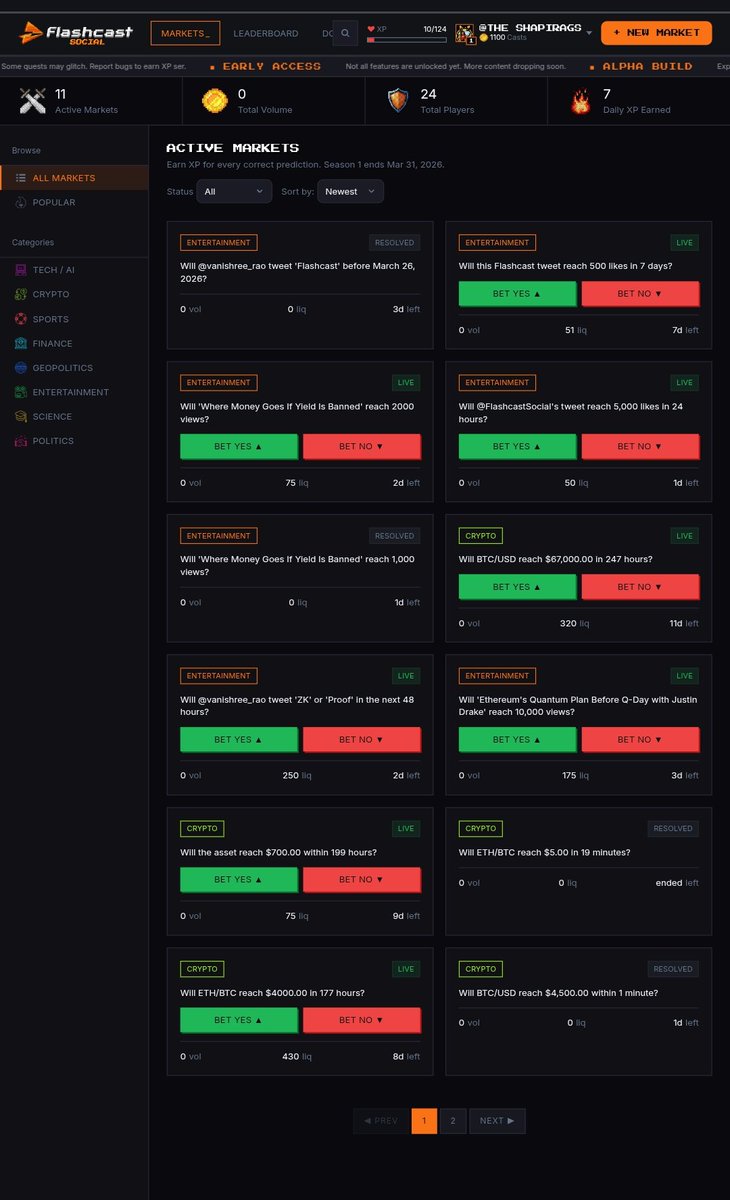
Task: Bet Yes on 2000 views market
Action: tap(239, 446)
